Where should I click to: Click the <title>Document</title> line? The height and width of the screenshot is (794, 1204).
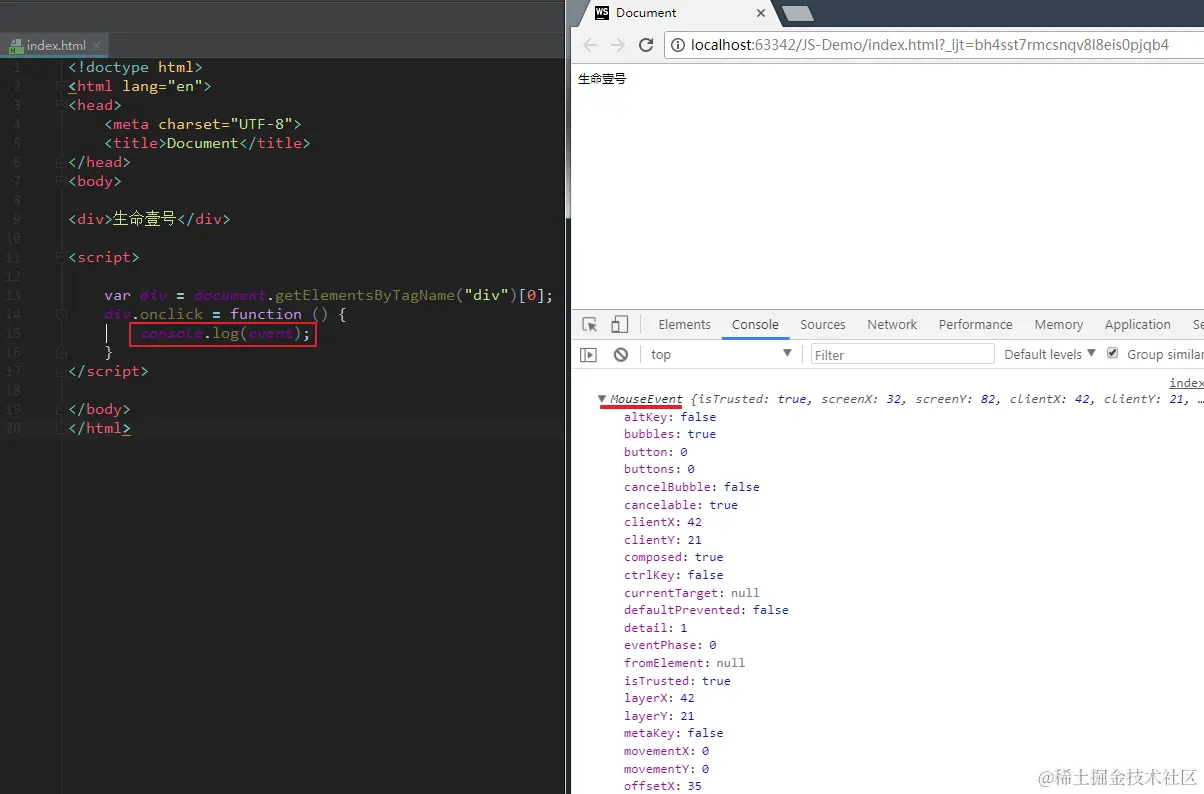pos(207,143)
